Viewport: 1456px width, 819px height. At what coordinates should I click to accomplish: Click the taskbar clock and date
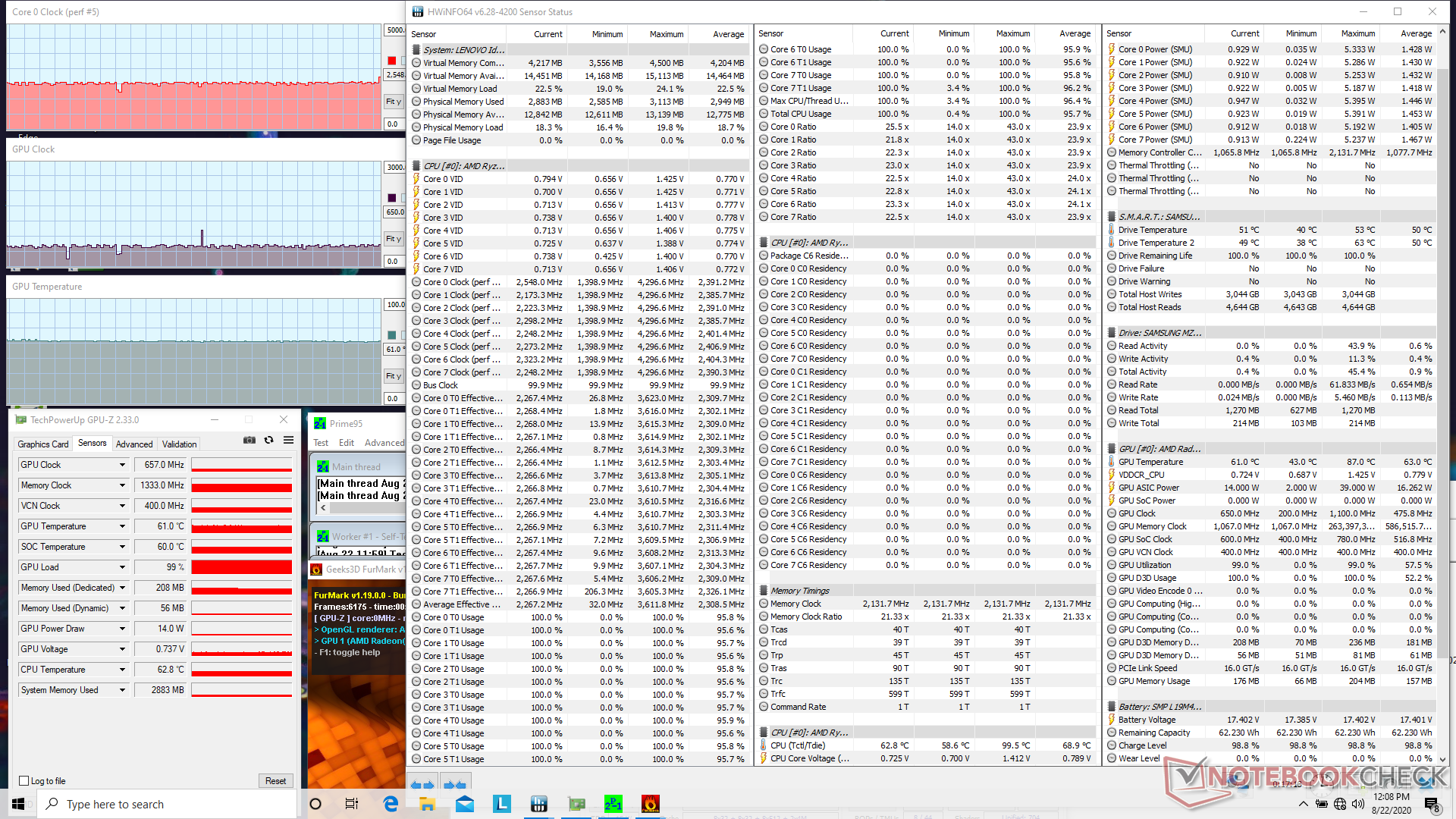click(1392, 804)
